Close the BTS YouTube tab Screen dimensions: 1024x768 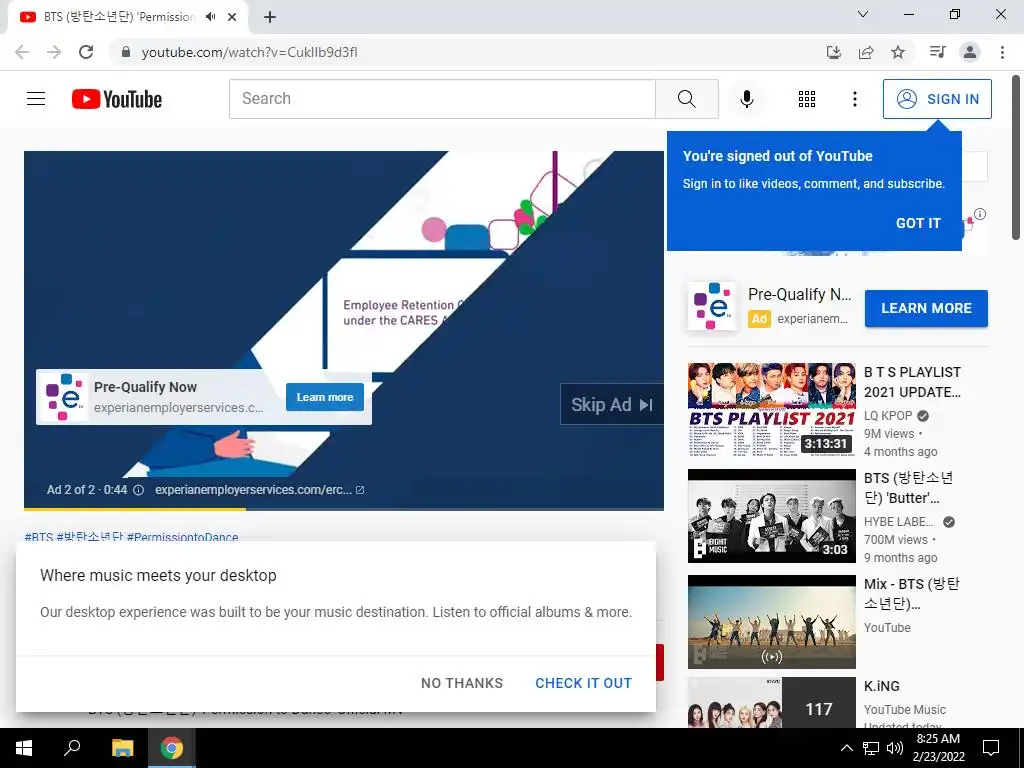click(x=232, y=17)
